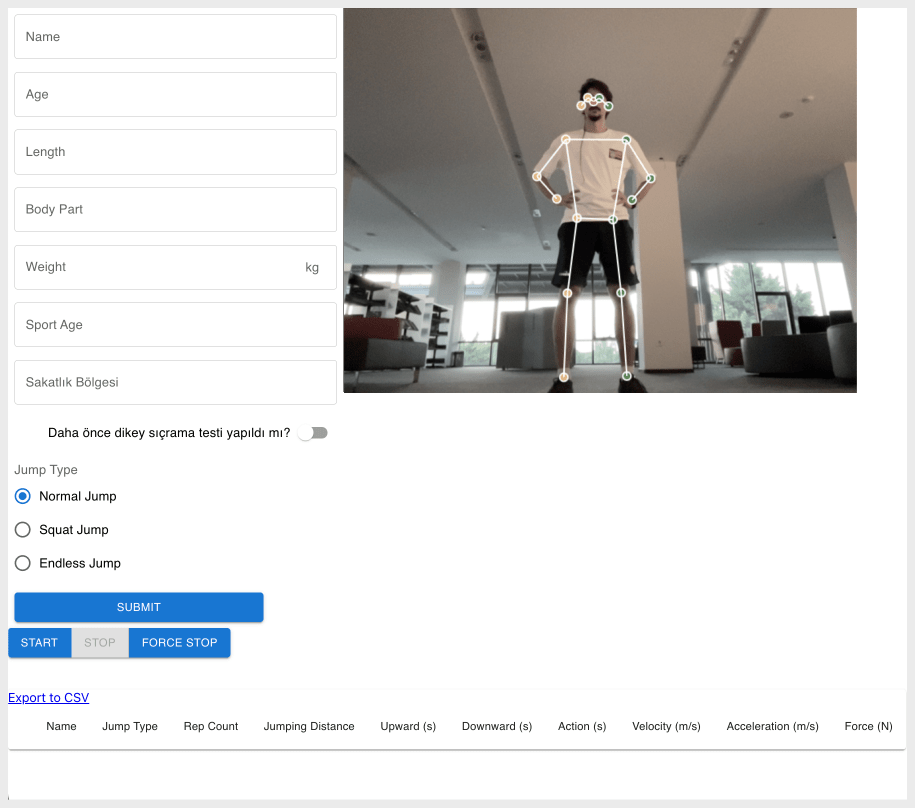Pick the Endless Jump radio button
The image size is (915, 808).
23,563
